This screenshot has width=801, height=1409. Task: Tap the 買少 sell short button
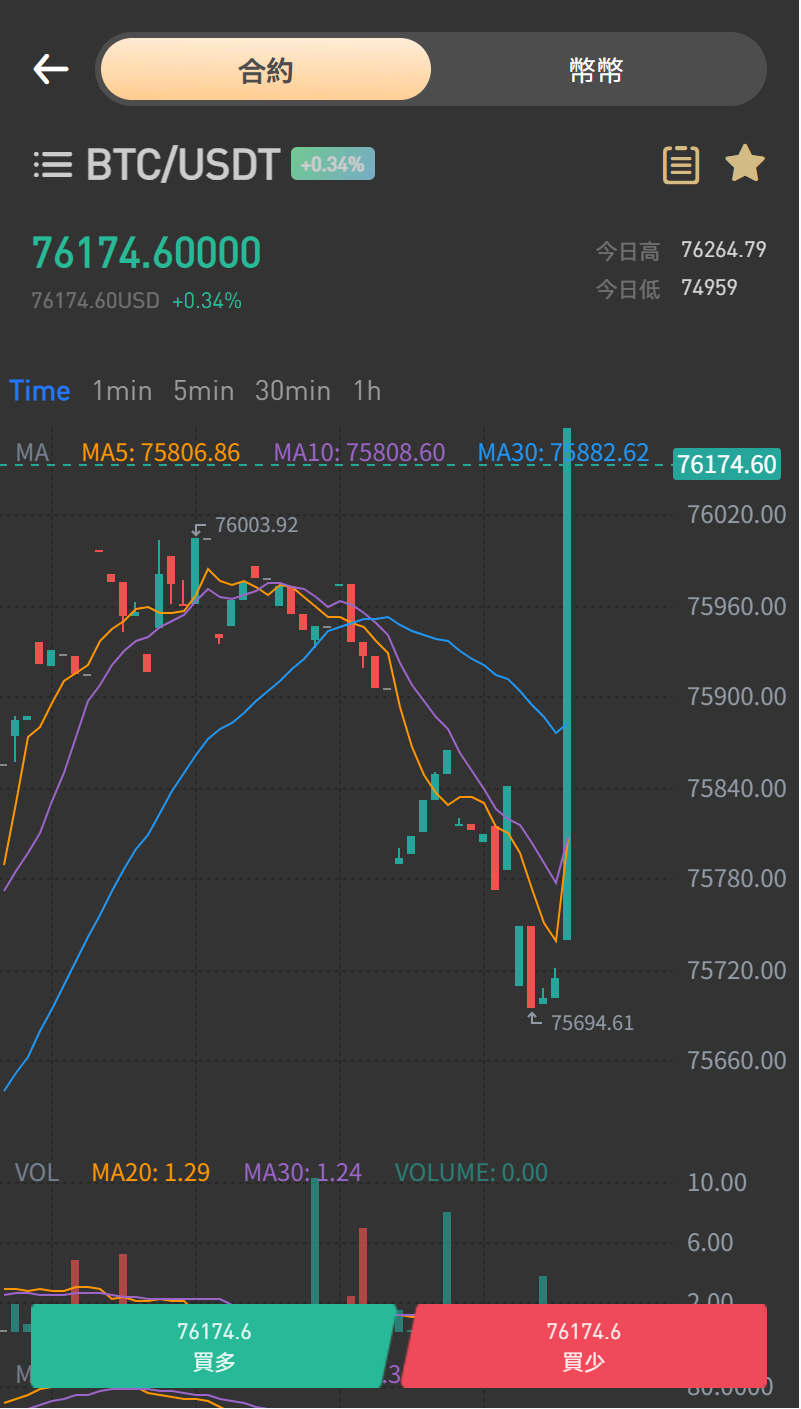584,1346
